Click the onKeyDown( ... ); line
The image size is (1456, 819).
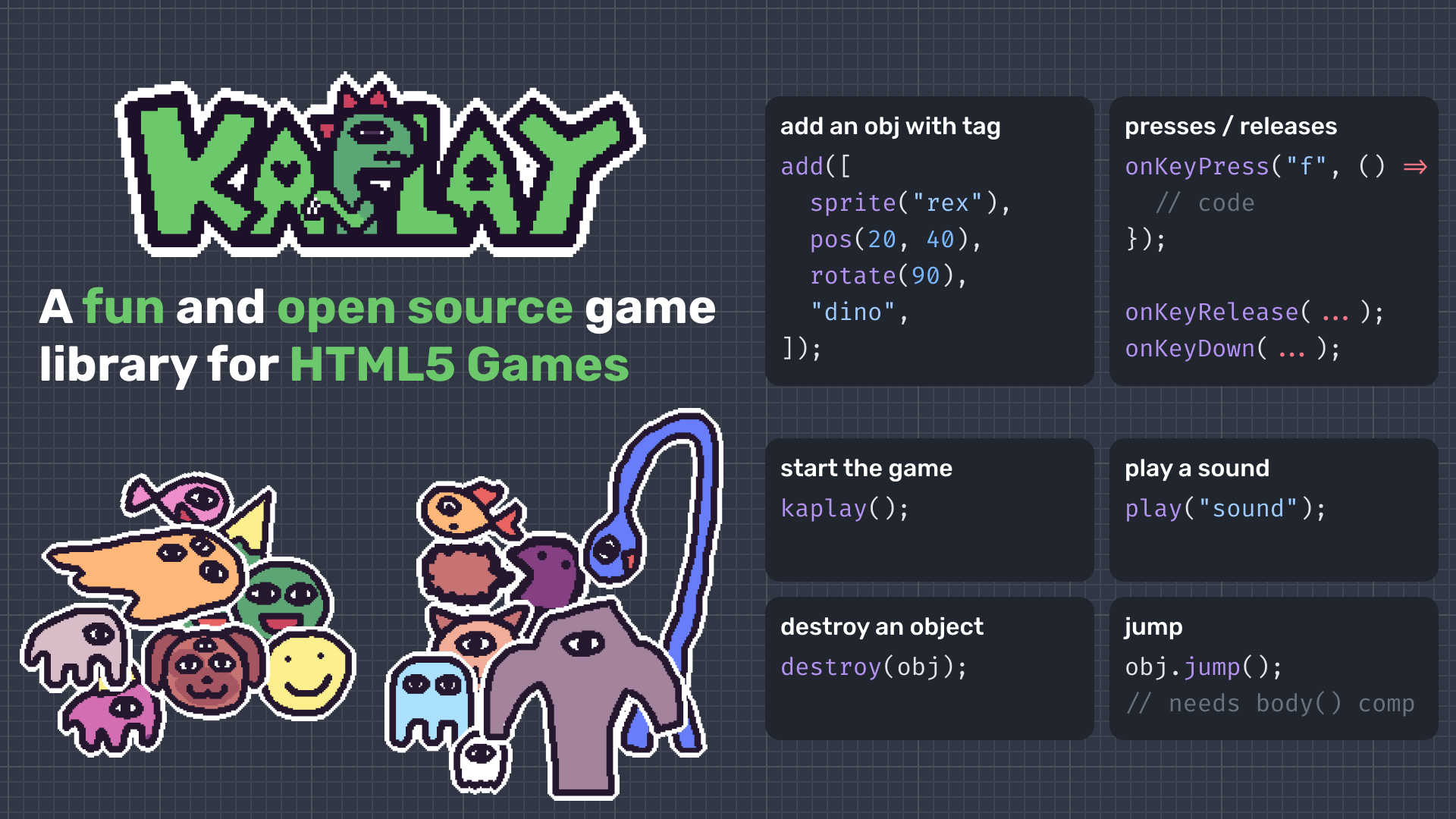pos(1233,349)
